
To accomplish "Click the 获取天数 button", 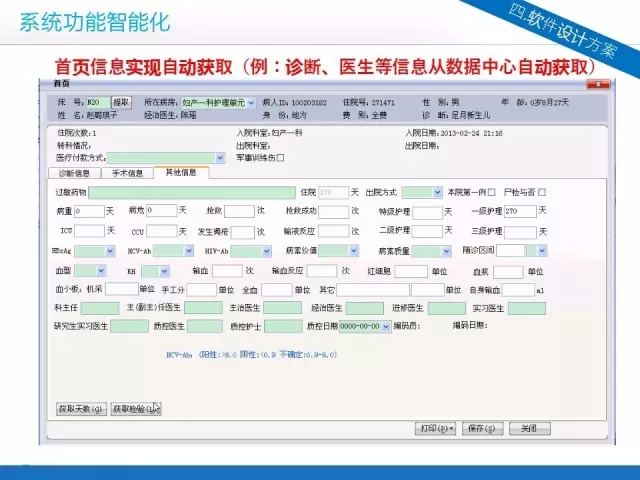I will point(79,408).
